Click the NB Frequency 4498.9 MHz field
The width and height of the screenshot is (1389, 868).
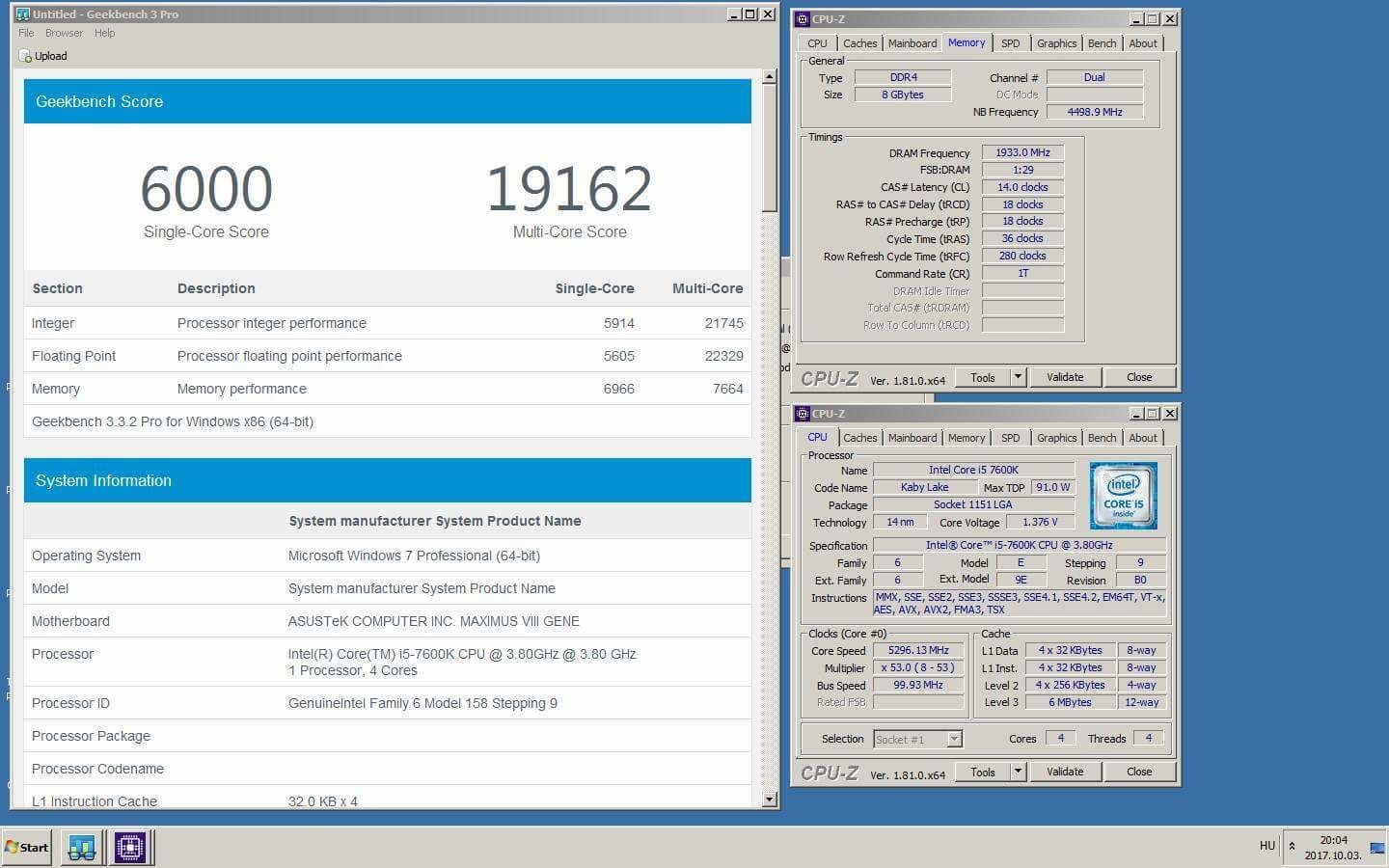tap(1094, 112)
